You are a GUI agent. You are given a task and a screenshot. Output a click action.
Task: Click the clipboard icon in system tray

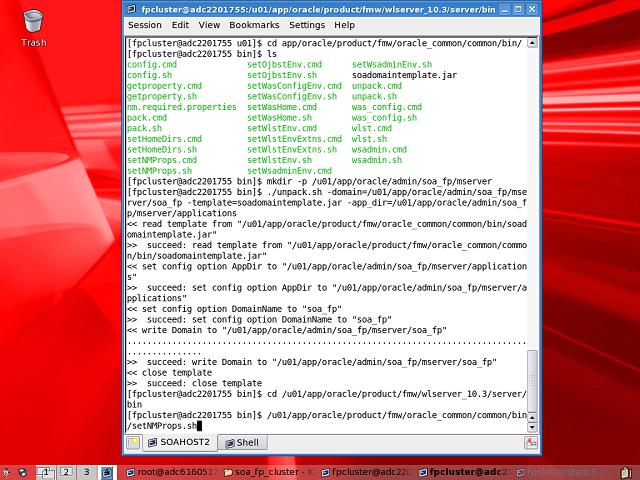(x=626, y=473)
